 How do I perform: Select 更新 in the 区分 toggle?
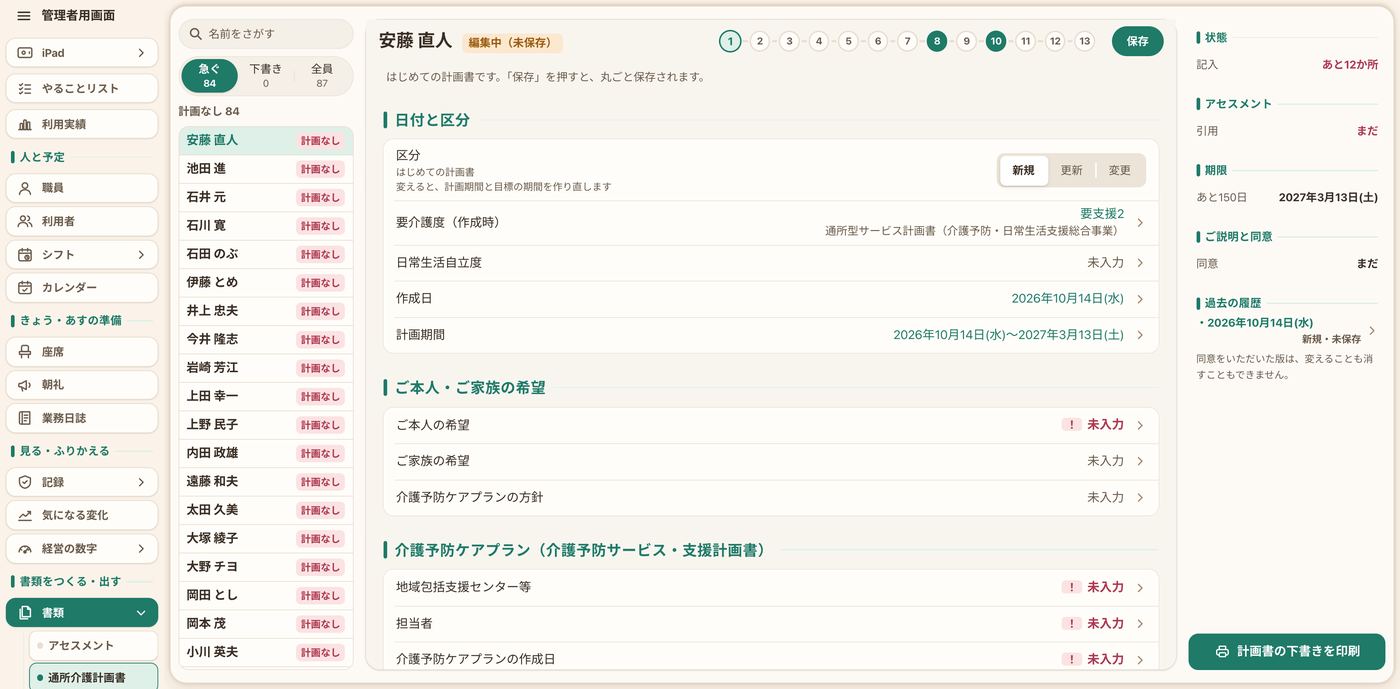tap(1072, 171)
